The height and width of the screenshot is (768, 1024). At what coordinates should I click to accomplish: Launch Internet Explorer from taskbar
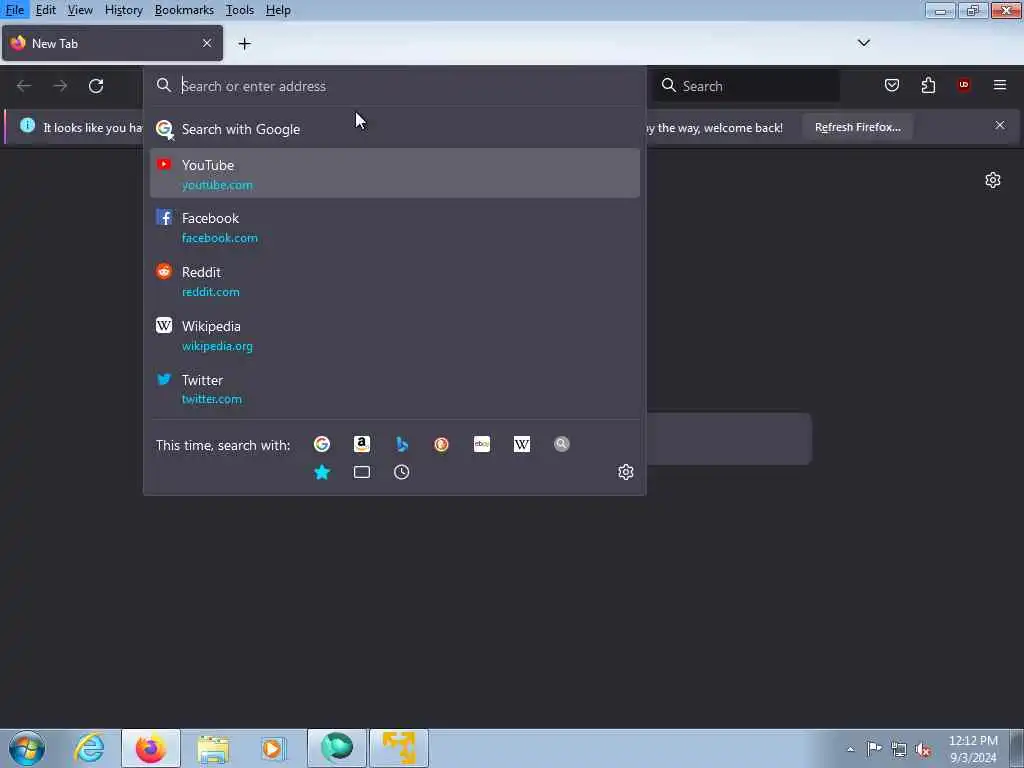point(89,748)
